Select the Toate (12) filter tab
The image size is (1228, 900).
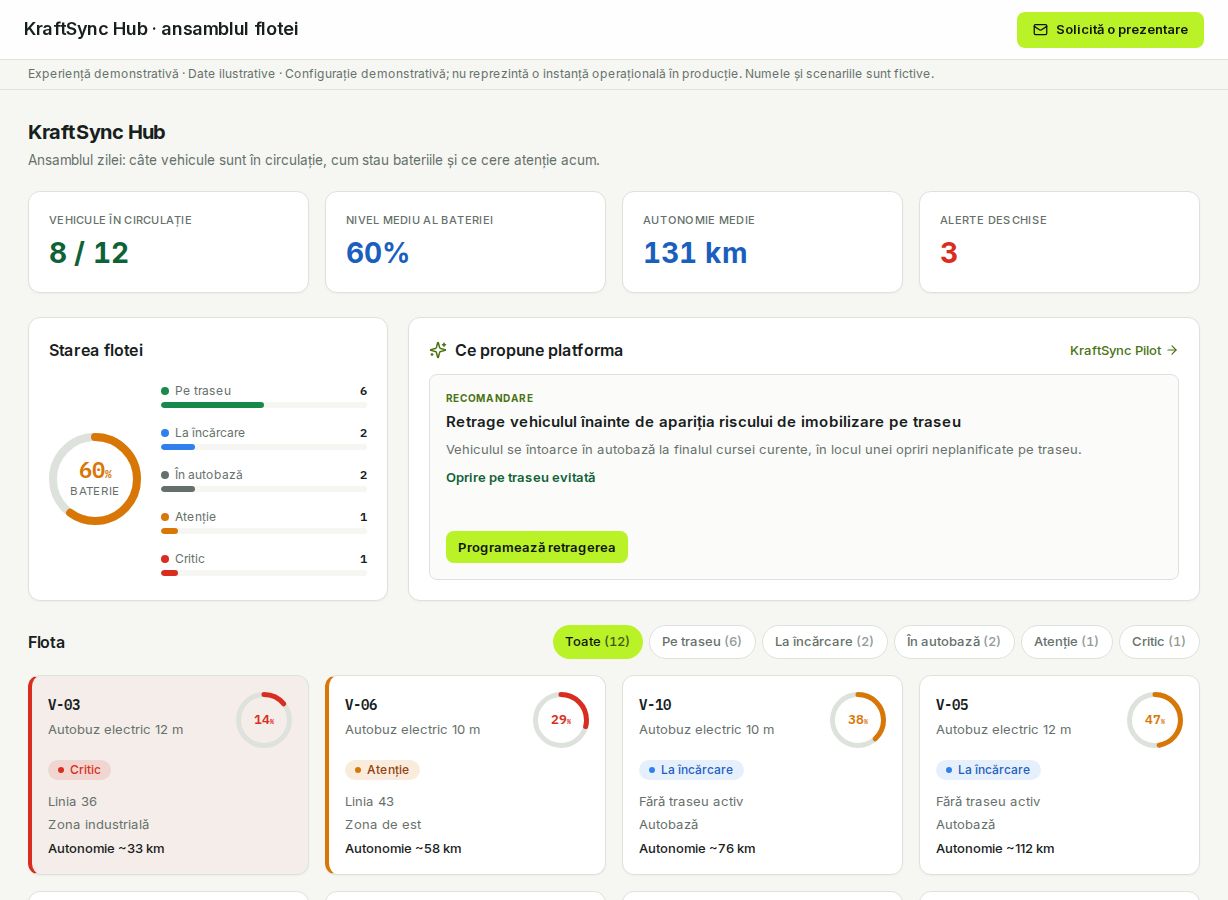coord(598,642)
